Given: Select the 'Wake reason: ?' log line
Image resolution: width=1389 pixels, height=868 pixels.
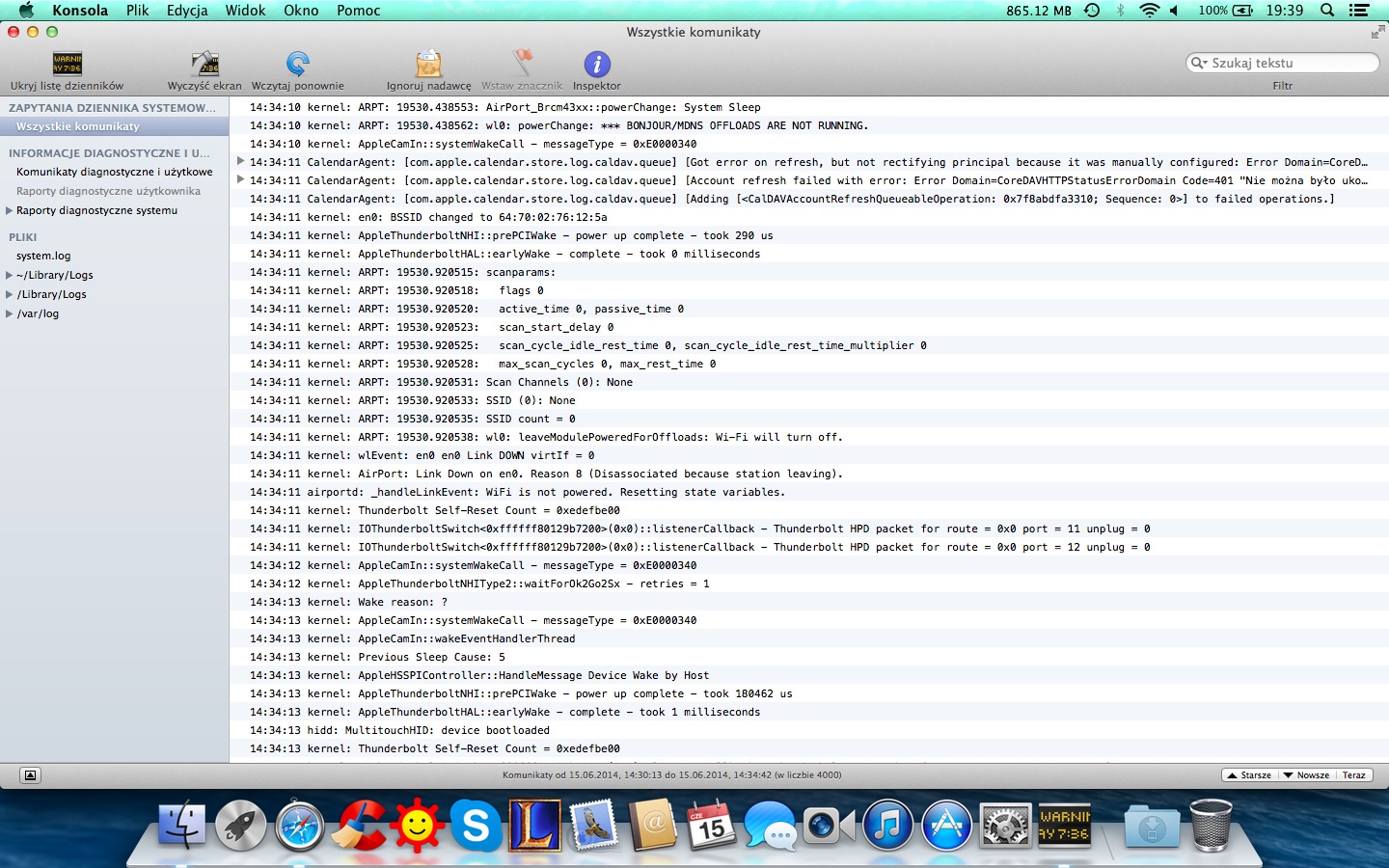Looking at the screenshot, I should point(808,602).
